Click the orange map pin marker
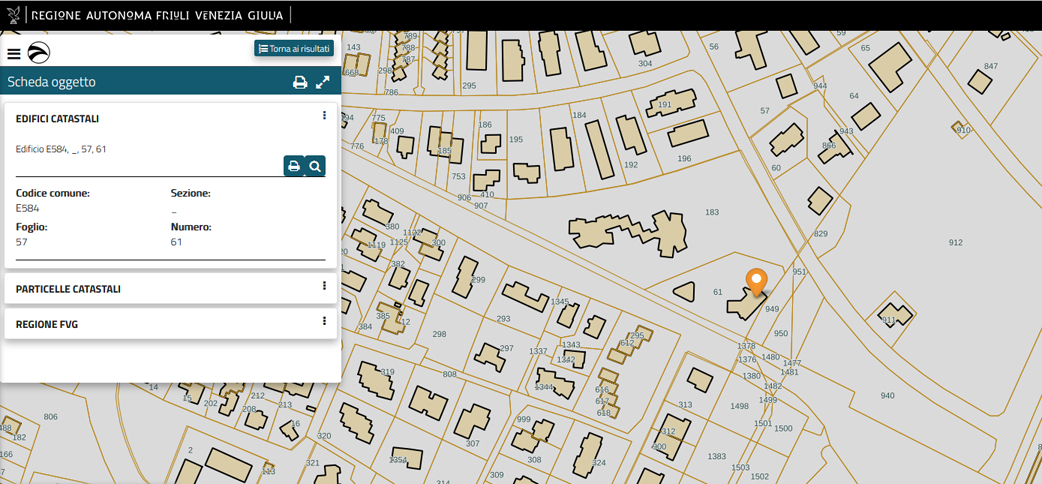Screen dimensions: 1042x484 tap(757, 281)
